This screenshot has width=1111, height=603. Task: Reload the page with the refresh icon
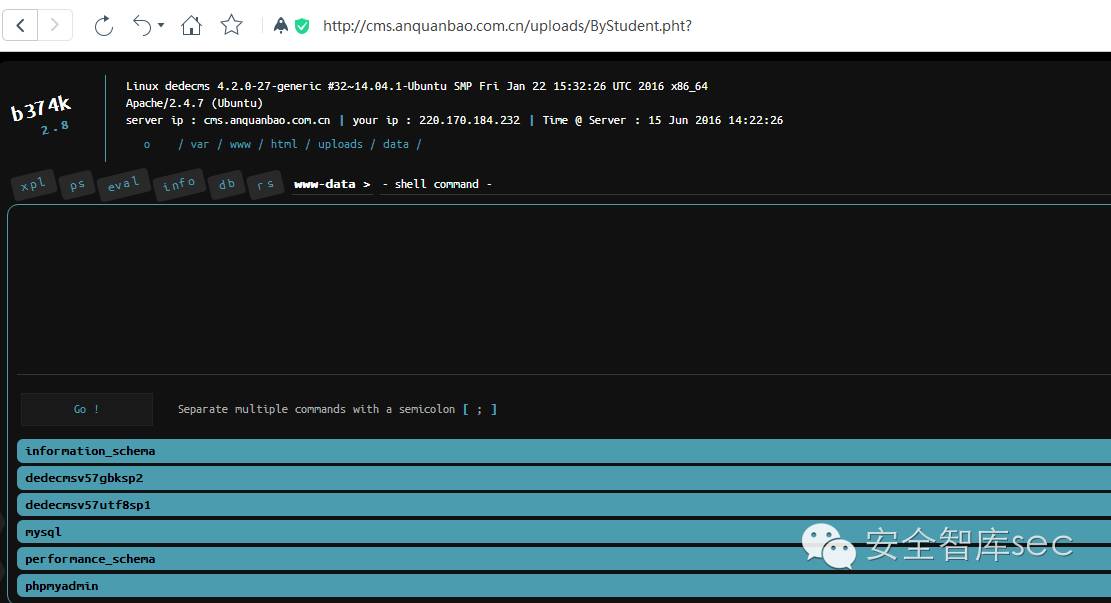(x=103, y=26)
